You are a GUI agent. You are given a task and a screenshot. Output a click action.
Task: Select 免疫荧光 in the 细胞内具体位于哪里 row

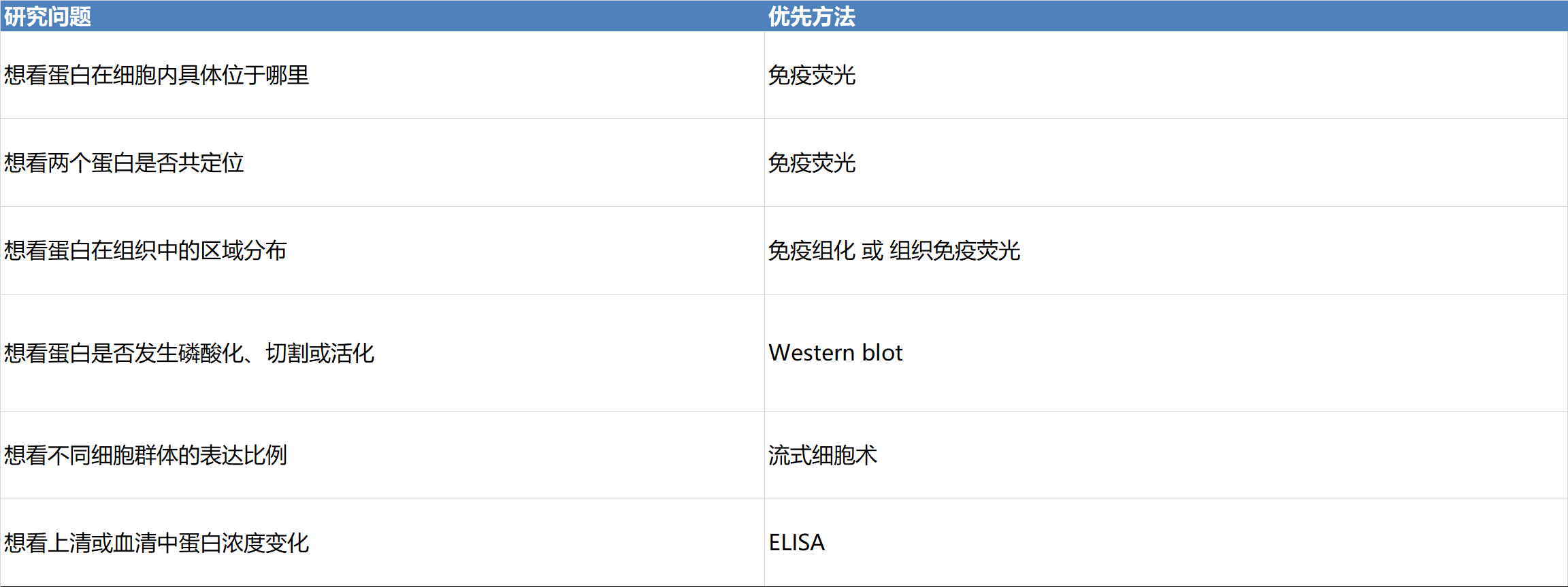pyautogui.click(x=811, y=75)
